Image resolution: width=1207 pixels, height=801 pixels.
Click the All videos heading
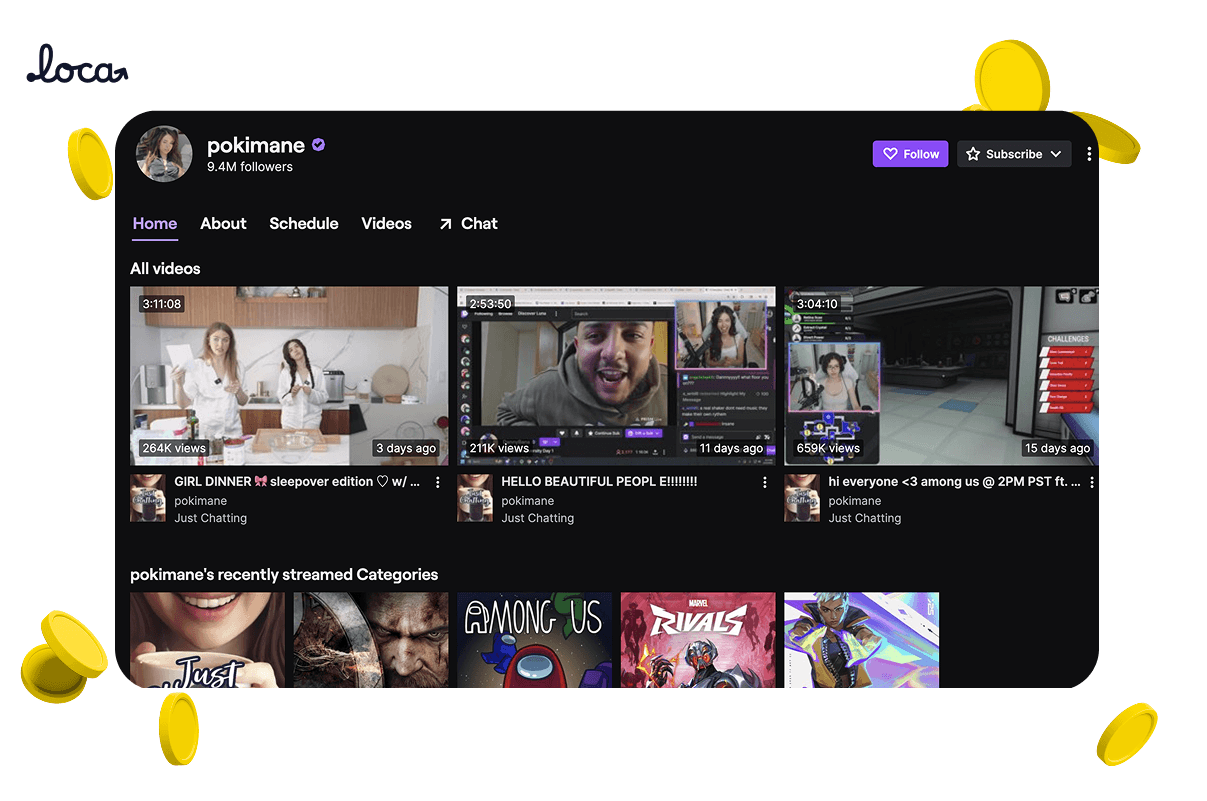coord(165,269)
